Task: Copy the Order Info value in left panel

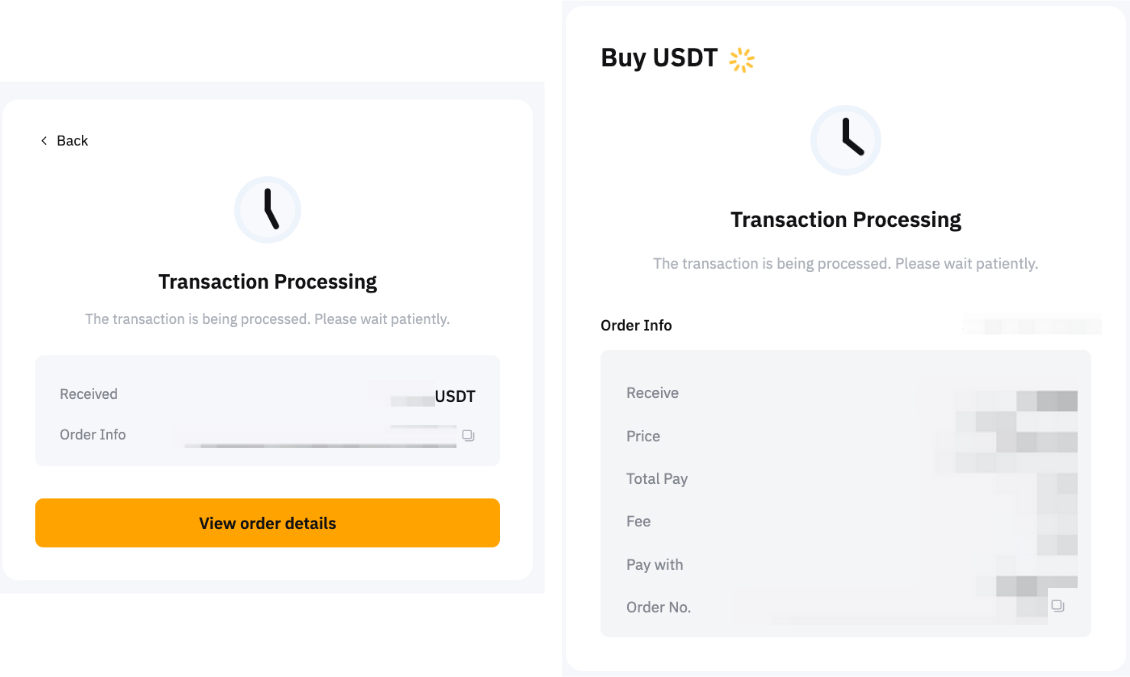Action: [x=468, y=436]
